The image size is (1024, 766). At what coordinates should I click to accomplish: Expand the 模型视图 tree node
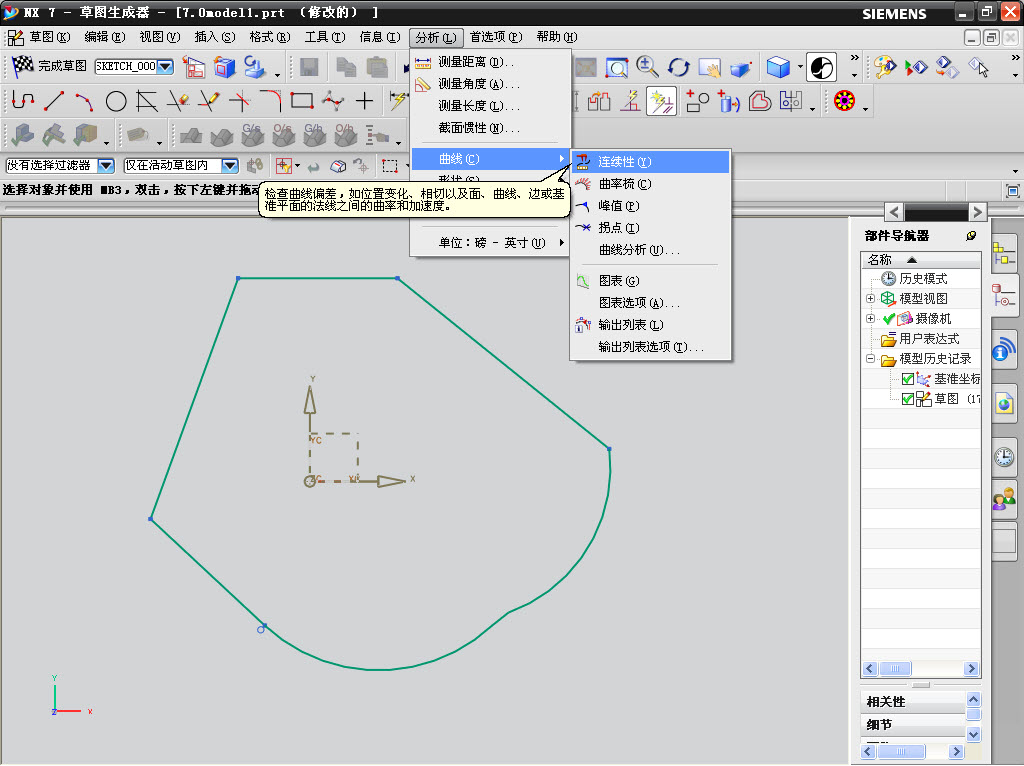(x=870, y=298)
